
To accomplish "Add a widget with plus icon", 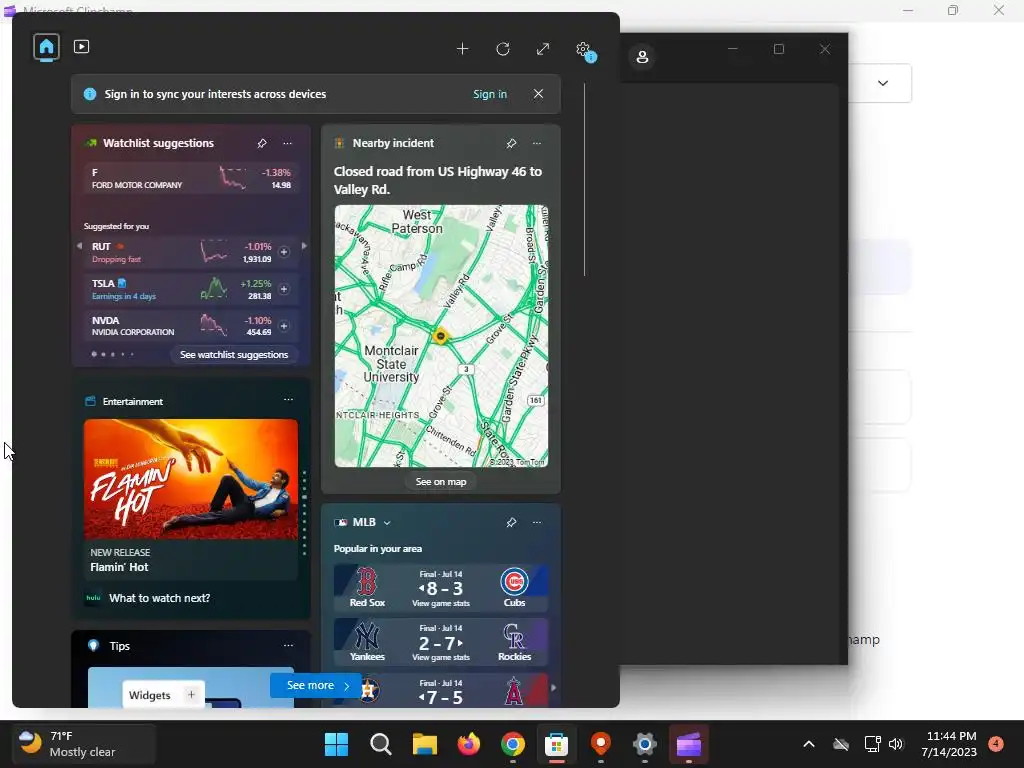I will [x=462, y=49].
